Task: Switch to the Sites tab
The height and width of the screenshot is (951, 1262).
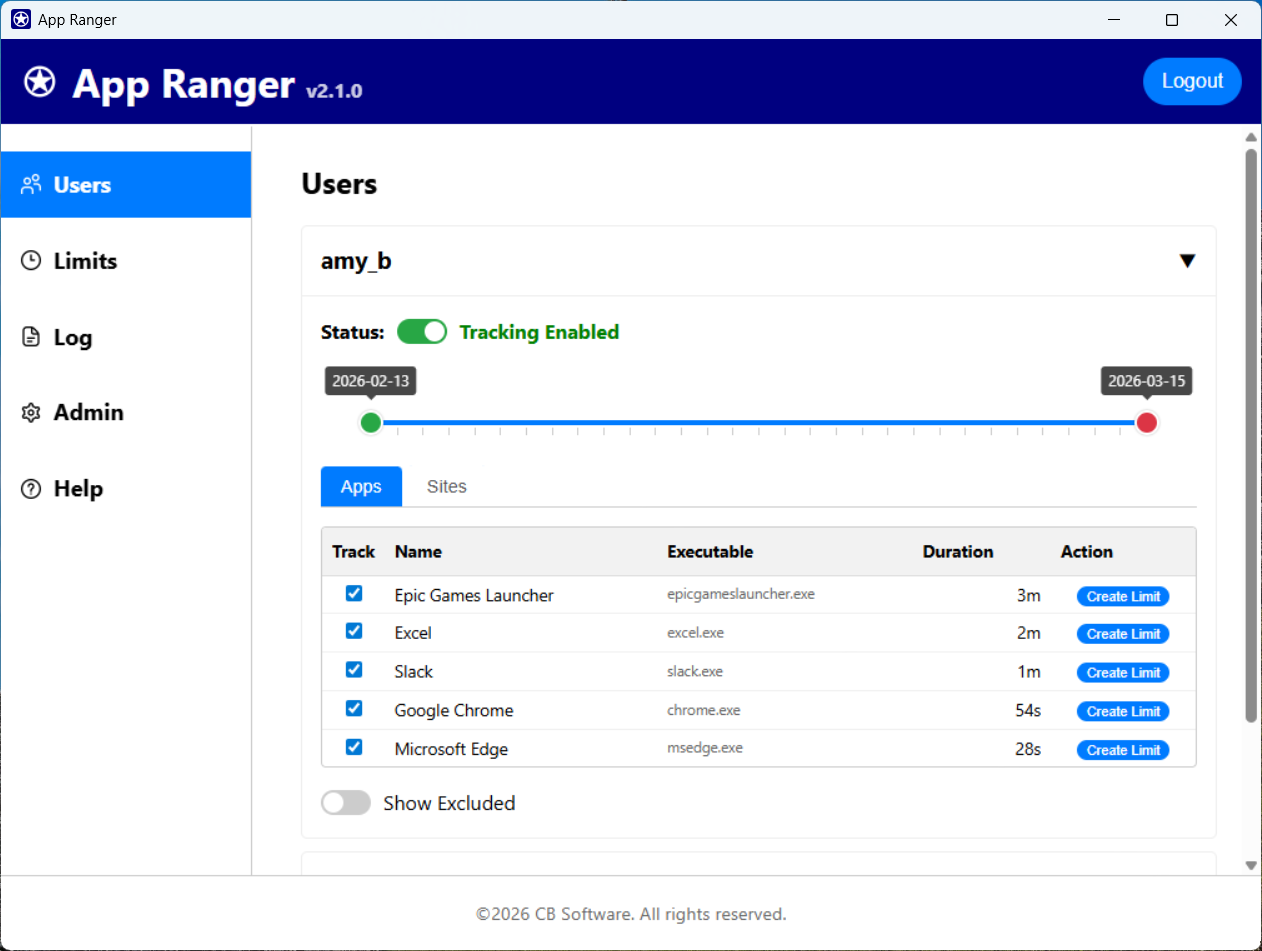Action: coord(446,487)
